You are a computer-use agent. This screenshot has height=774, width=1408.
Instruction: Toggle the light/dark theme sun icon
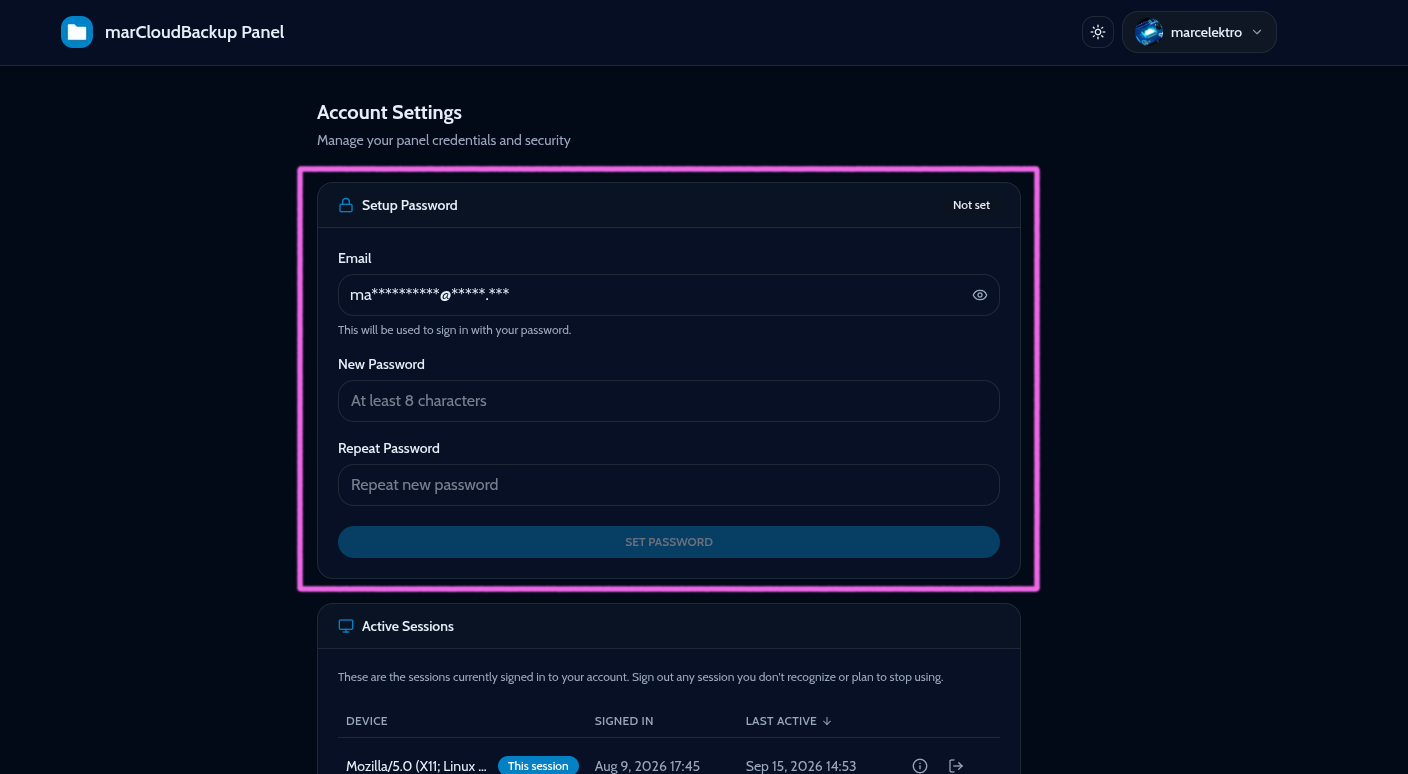(1098, 32)
